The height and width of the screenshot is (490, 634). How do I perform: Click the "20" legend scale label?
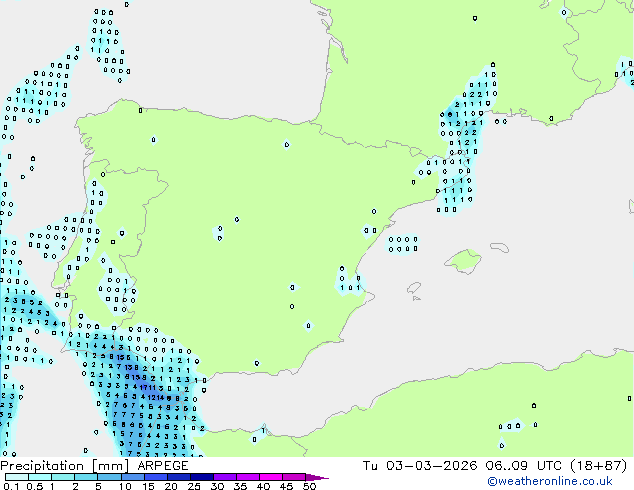(x=171, y=486)
